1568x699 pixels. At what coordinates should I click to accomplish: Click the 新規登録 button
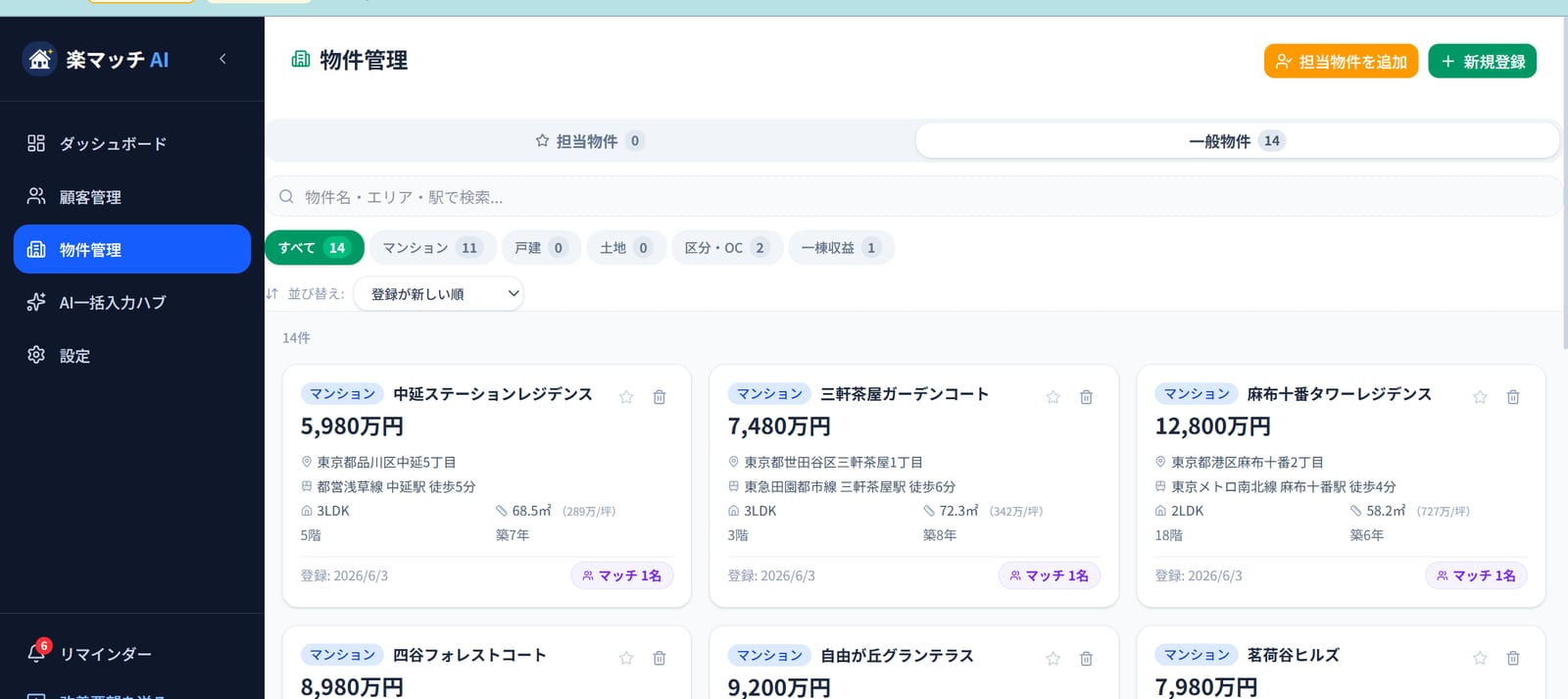(x=1482, y=61)
